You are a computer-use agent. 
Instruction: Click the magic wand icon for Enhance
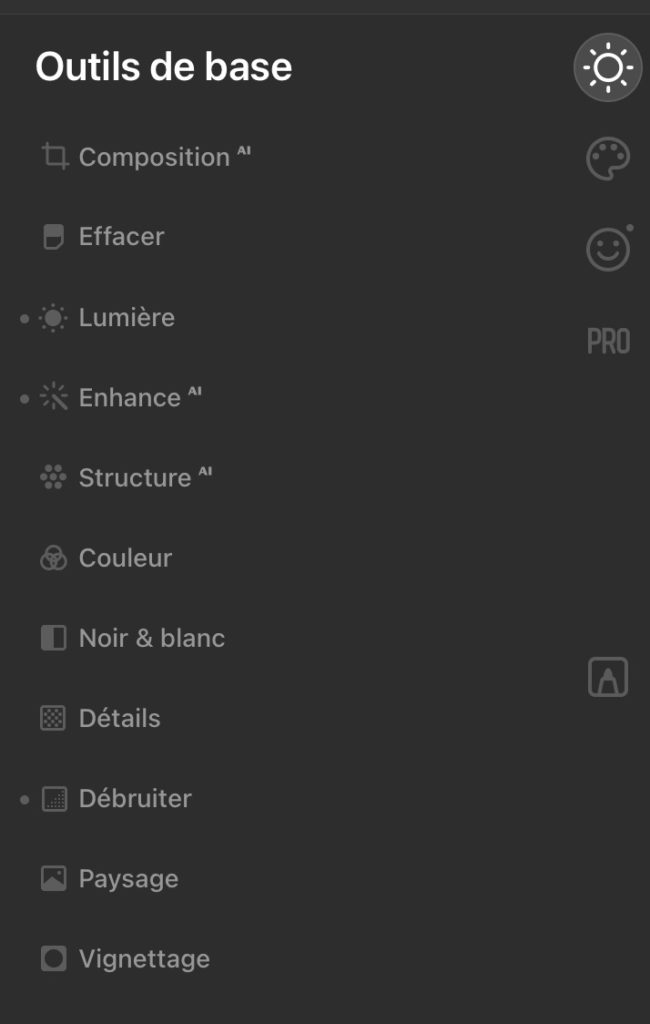point(54,397)
